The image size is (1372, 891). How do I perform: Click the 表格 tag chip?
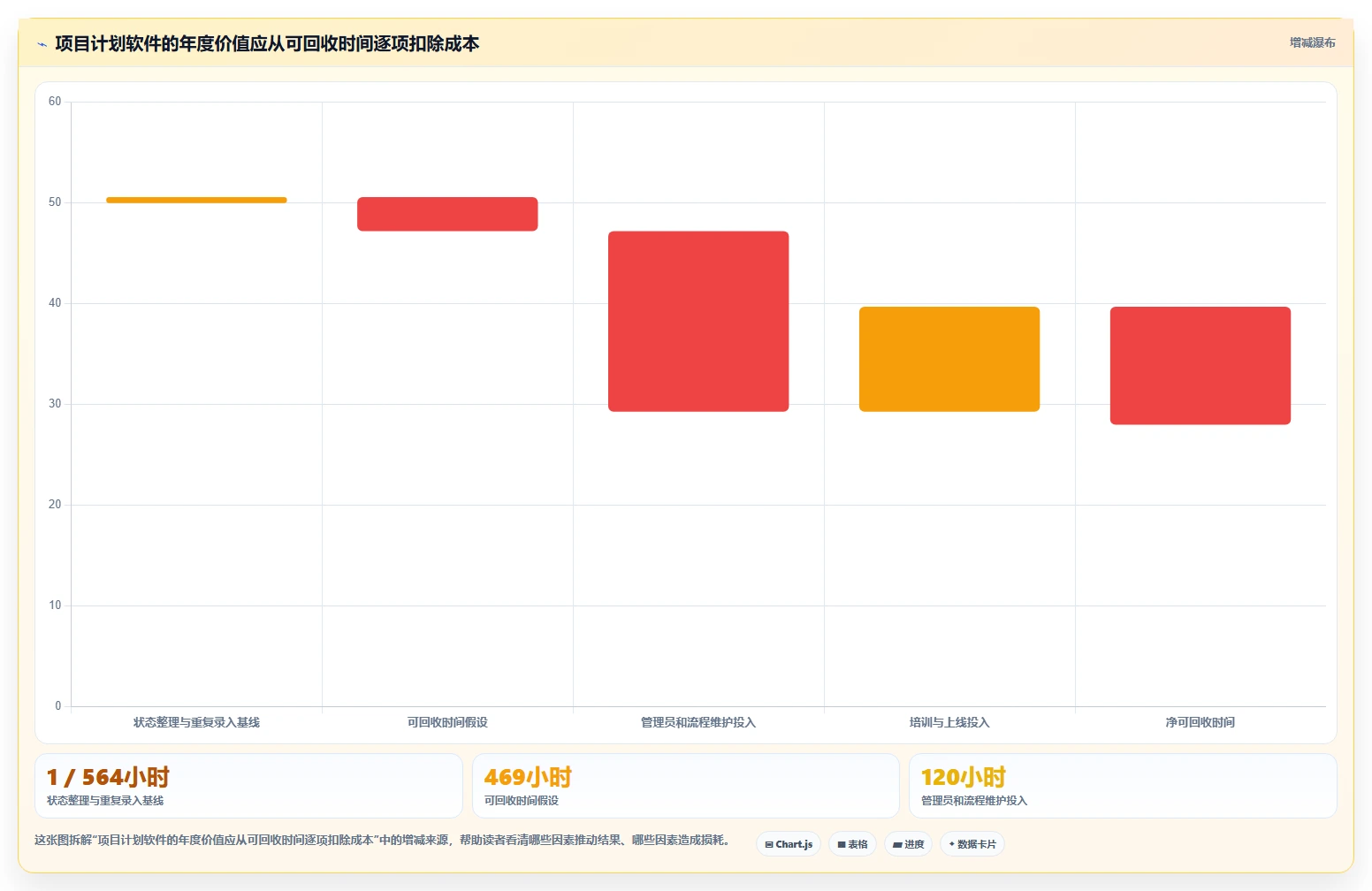[852, 844]
